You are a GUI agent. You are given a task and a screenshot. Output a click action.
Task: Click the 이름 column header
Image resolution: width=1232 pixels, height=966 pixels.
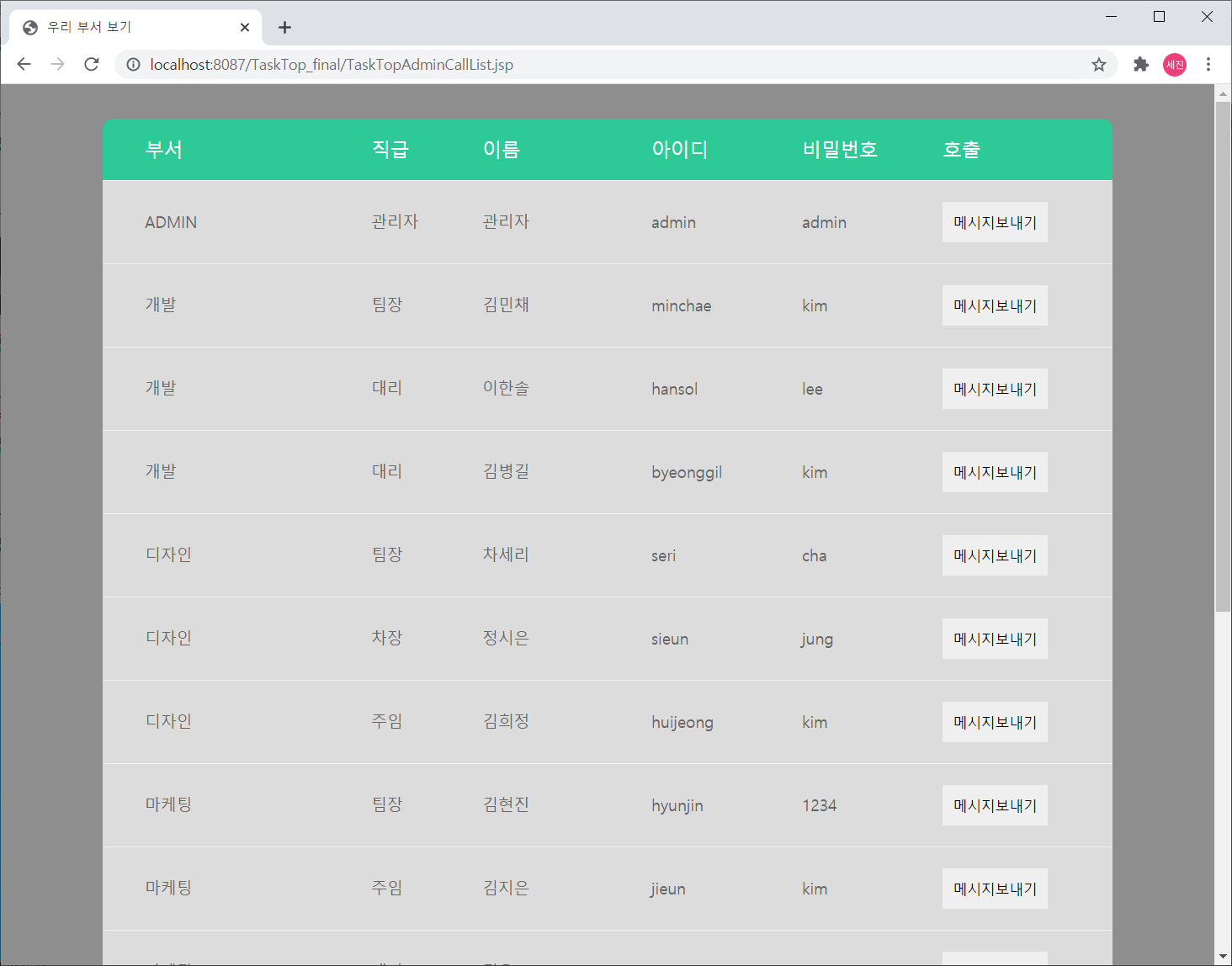tap(502, 150)
